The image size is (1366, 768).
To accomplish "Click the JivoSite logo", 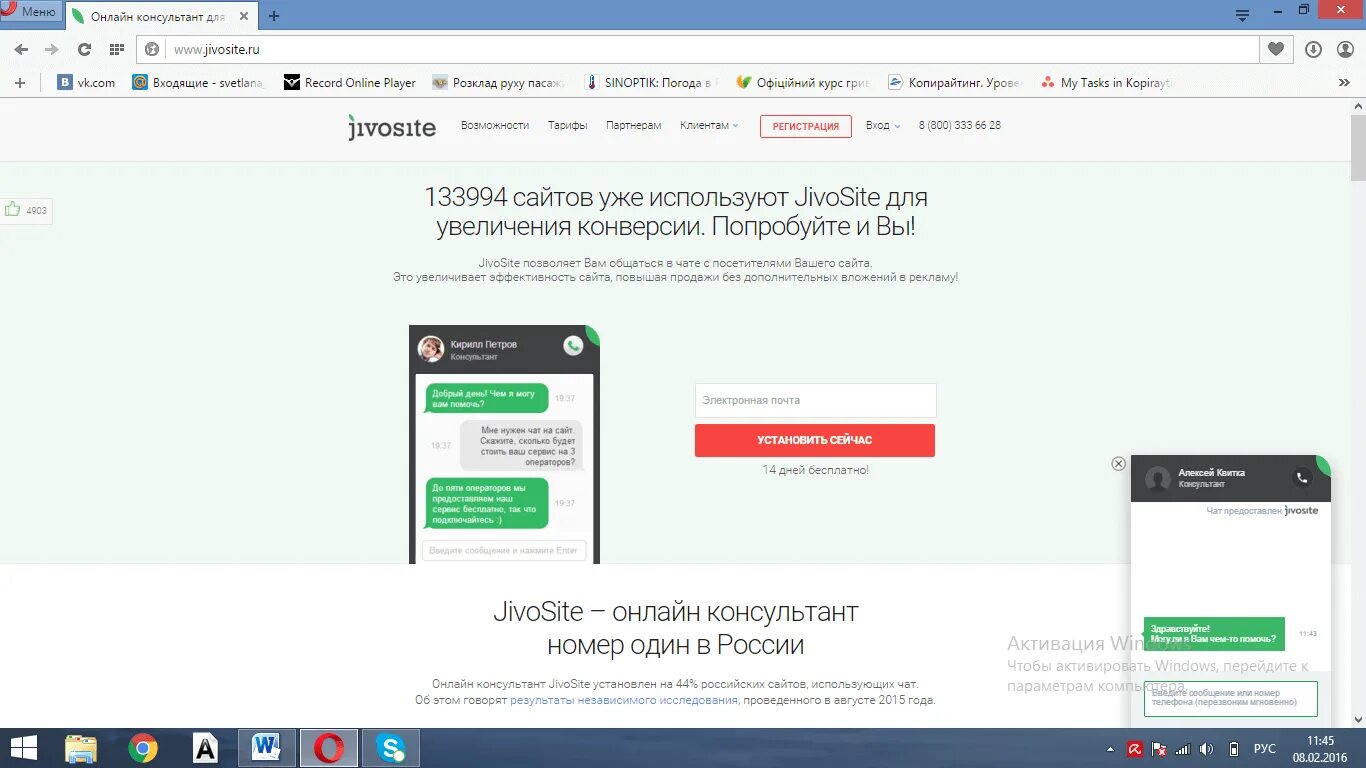I will 392,127.
